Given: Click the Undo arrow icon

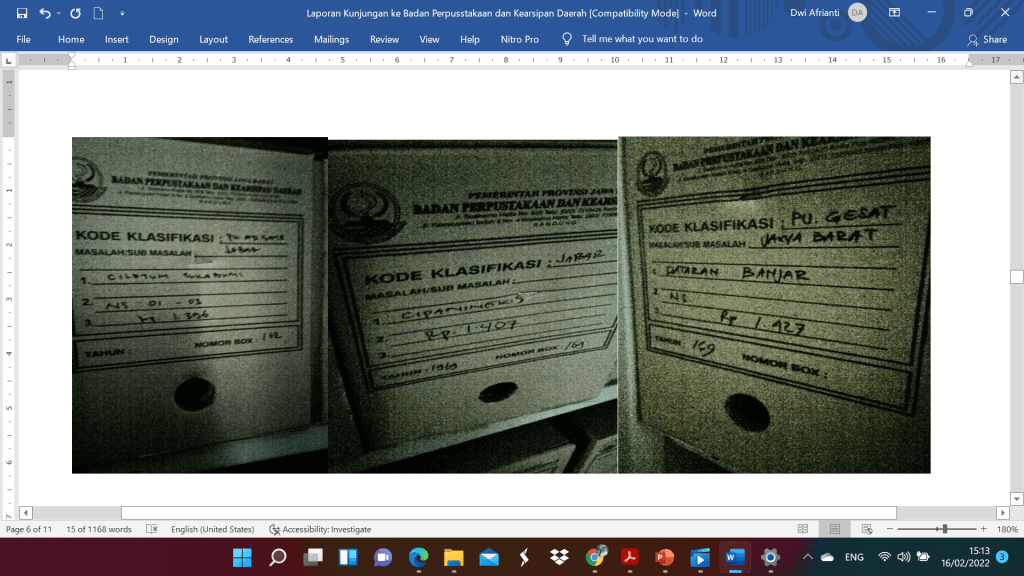Looking at the screenshot, I should [45, 13].
